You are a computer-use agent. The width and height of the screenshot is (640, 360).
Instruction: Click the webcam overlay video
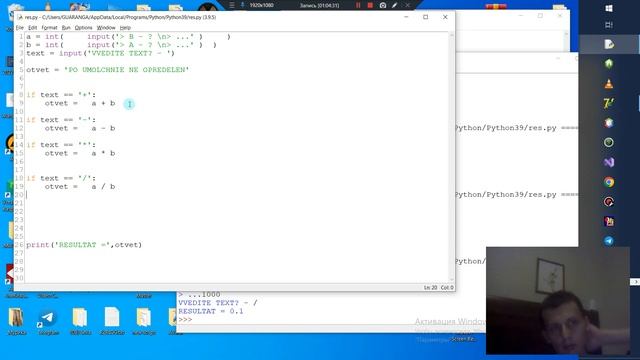pos(558,300)
